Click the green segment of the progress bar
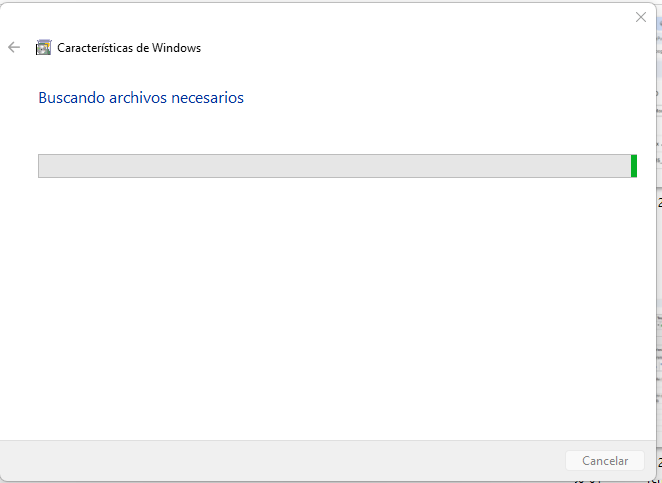Image resolution: width=662 pixels, height=483 pixels. (x=634, y=166)
